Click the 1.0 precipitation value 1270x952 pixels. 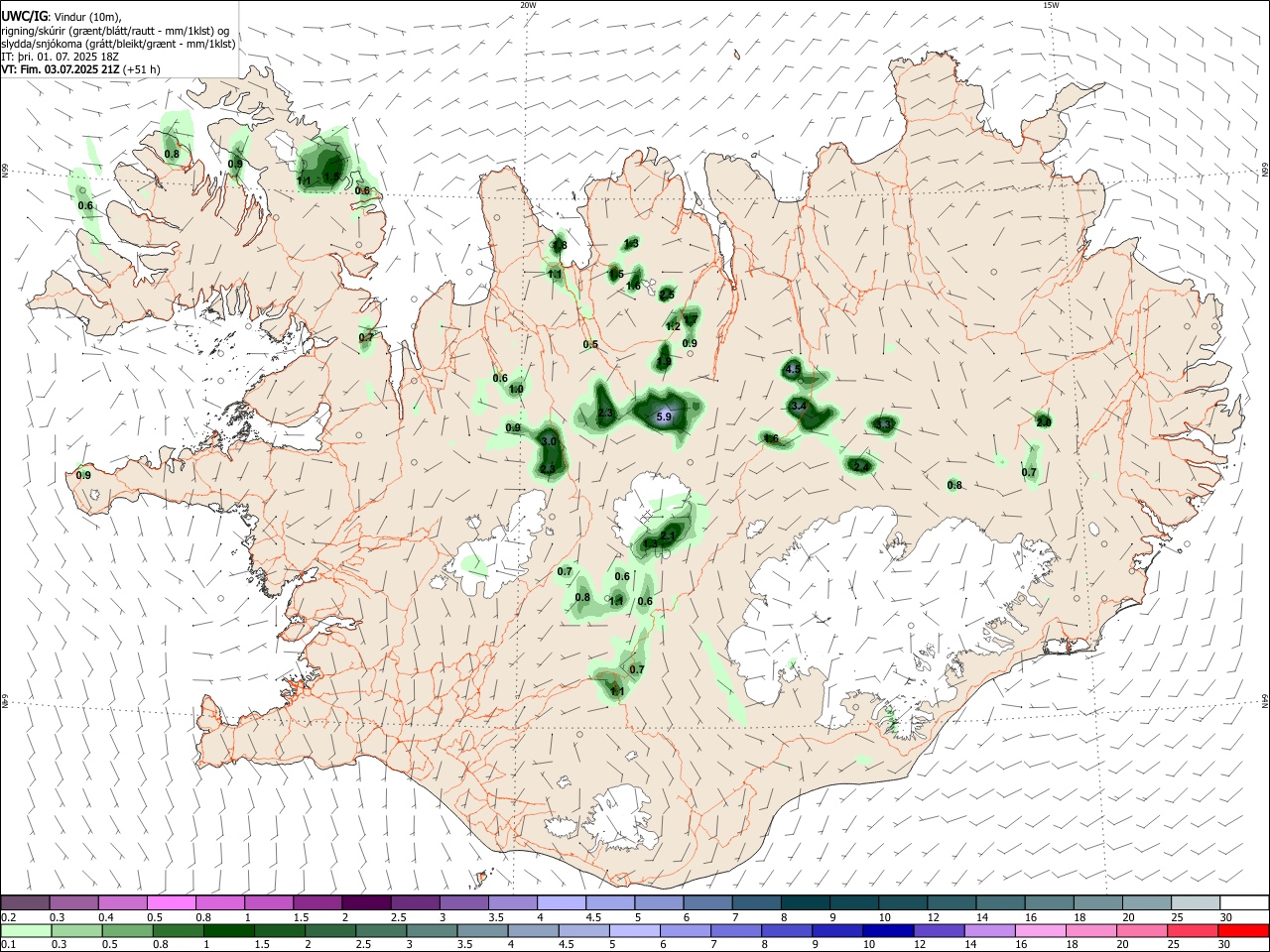(x=516, y=390)
